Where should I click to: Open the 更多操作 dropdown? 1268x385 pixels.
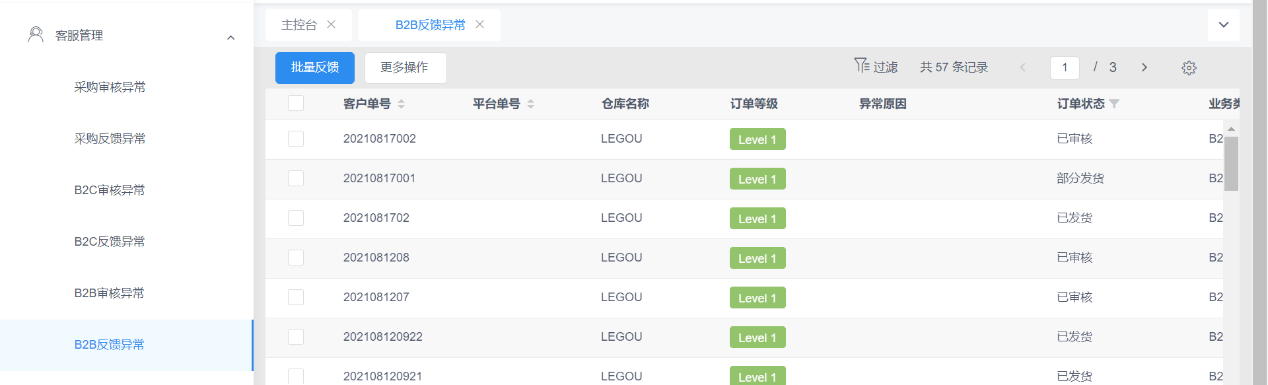click(x=405, y=68)
